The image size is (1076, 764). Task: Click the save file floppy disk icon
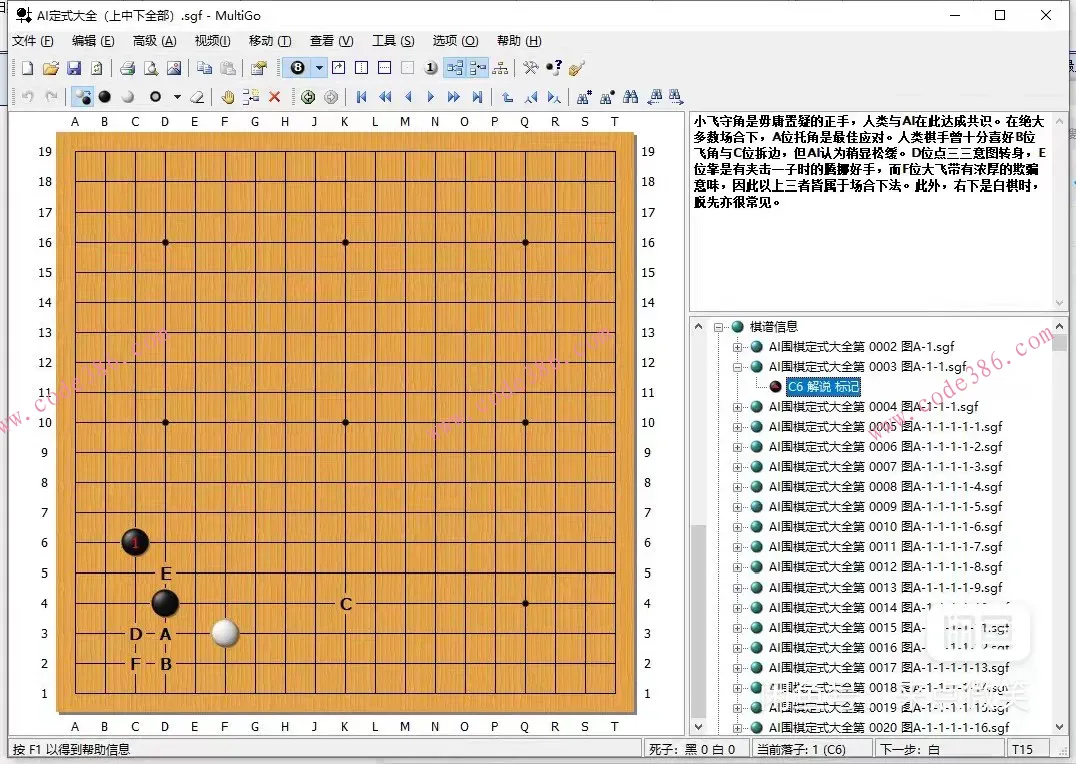73,68
